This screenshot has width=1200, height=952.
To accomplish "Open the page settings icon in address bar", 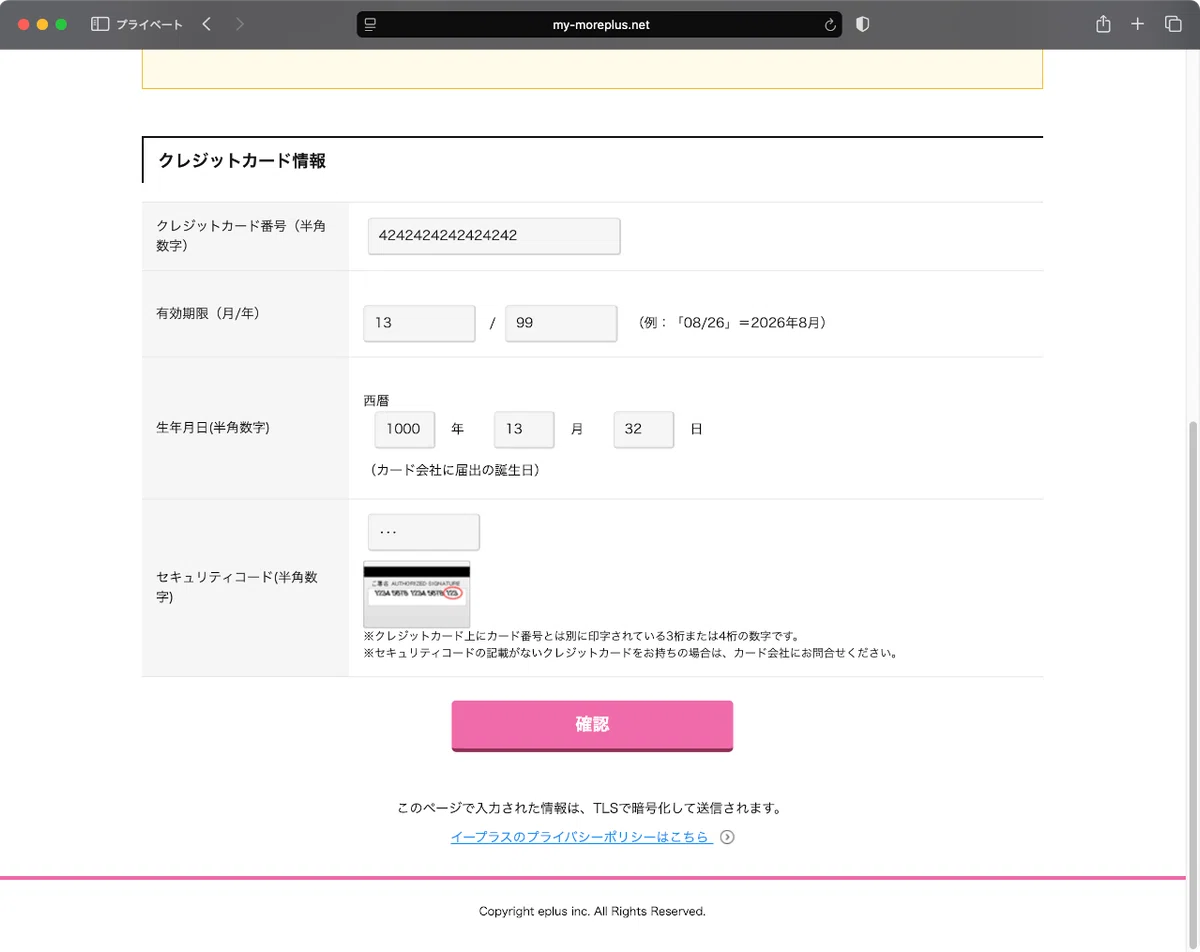I will tap(370, 25).
